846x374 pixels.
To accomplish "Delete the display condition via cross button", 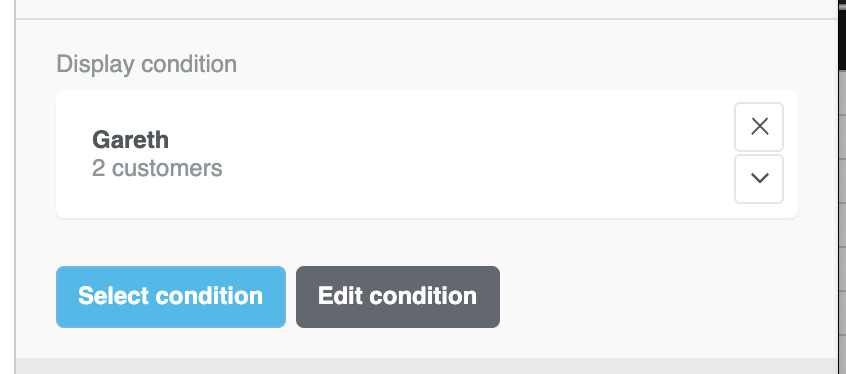I will point(759,127).
